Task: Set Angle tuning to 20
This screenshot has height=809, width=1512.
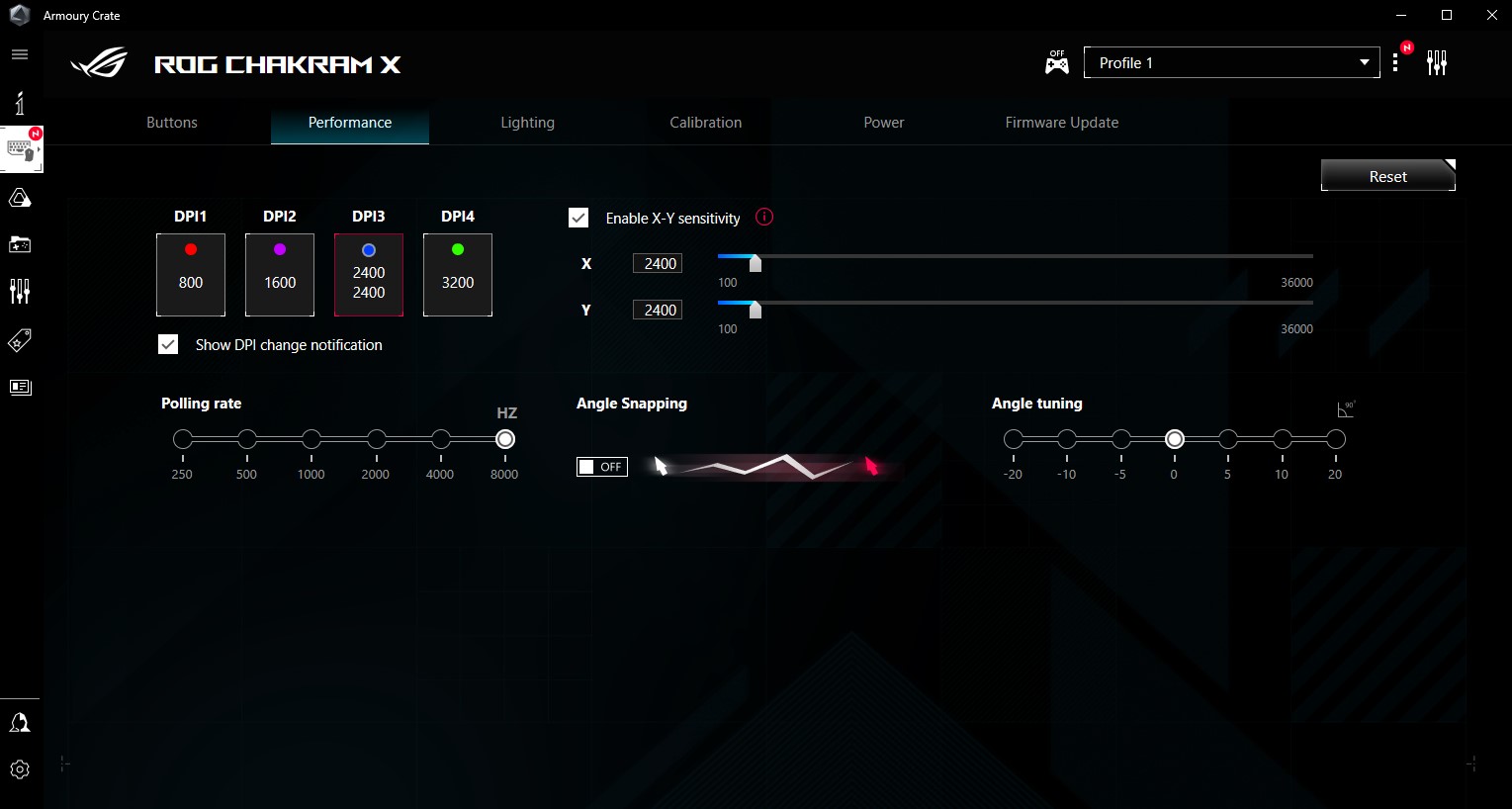Action: pyautogui.click(x=1336, y=439)
